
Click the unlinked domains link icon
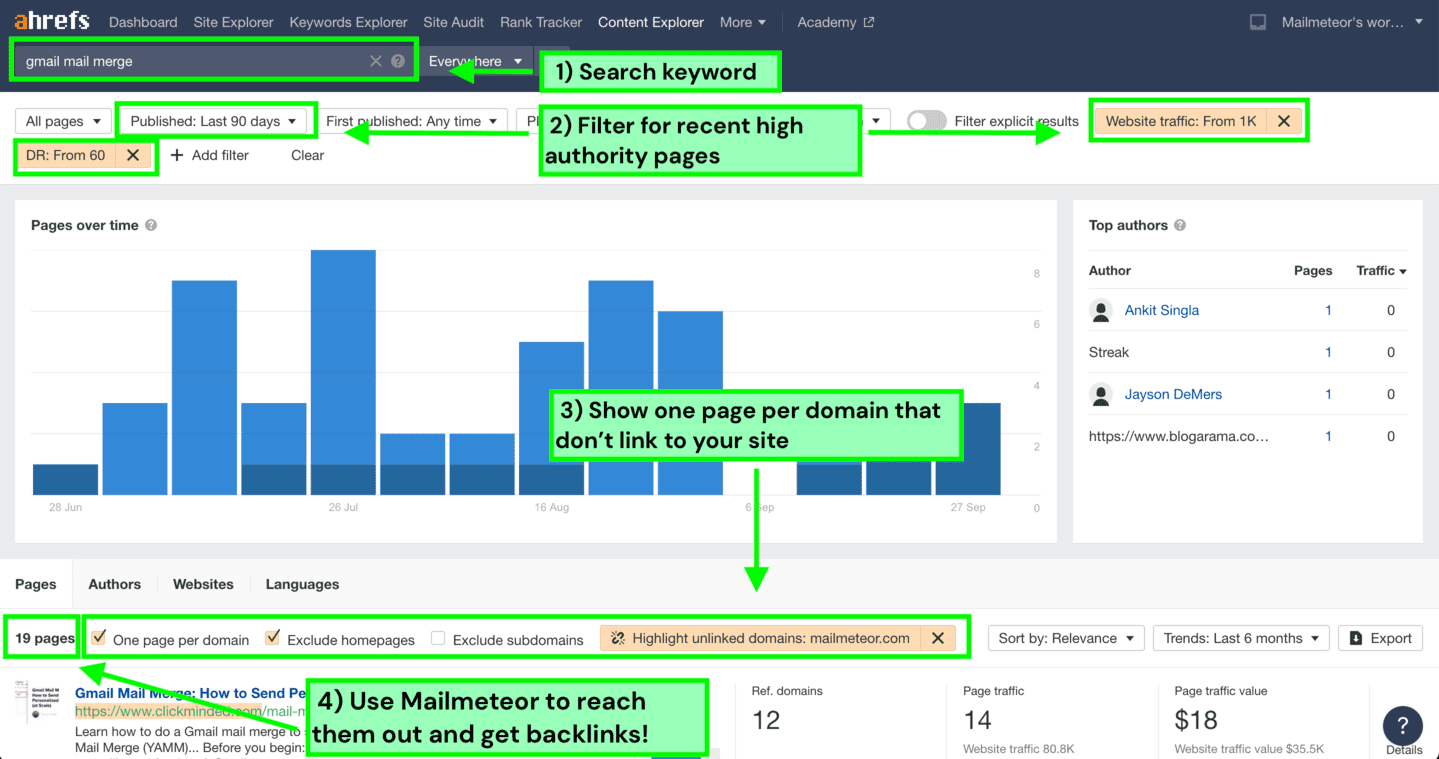coord(618,638)
